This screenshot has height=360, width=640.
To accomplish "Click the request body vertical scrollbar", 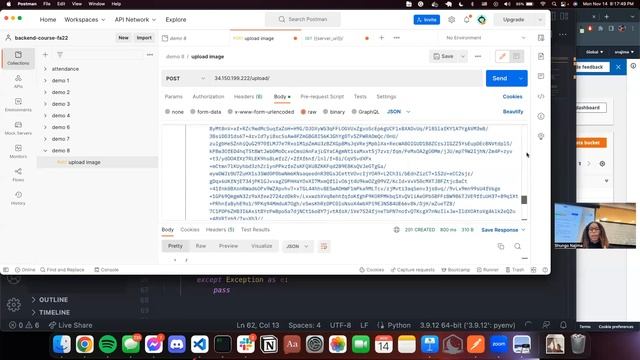I will pos(524,200).
